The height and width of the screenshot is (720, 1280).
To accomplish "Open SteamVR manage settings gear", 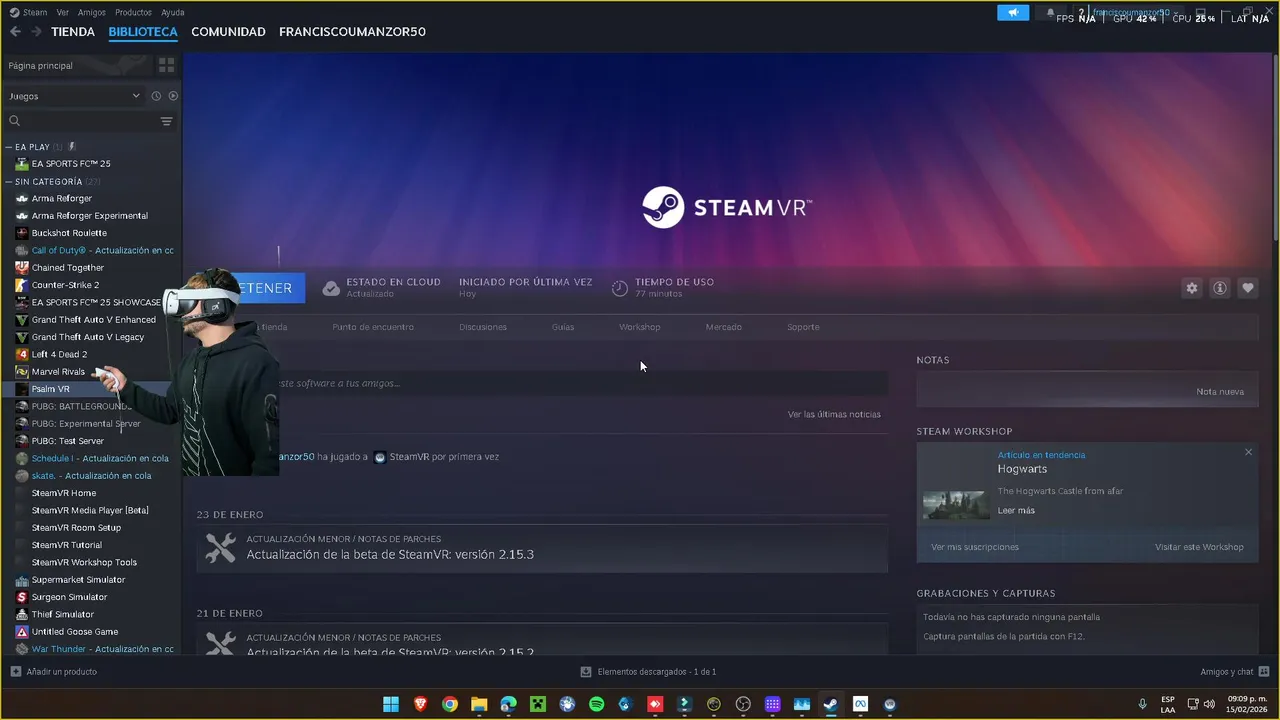I will pyautogui.click(x=1192, y=288).
